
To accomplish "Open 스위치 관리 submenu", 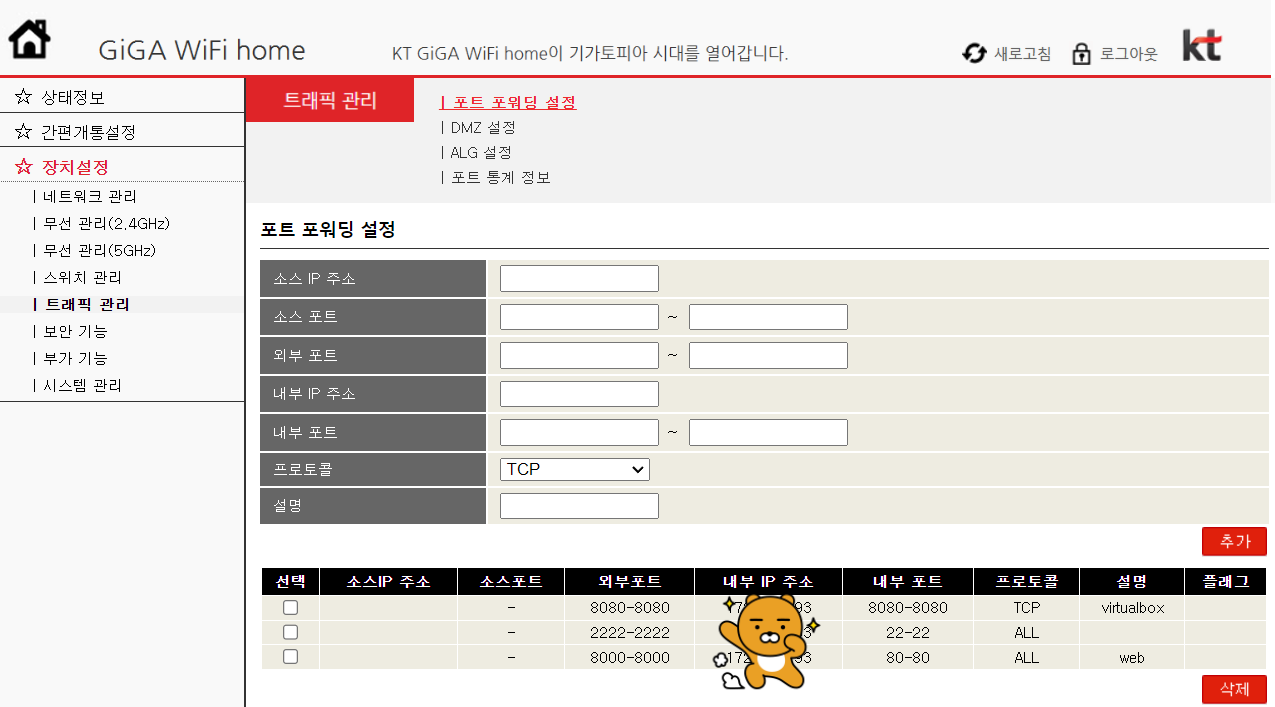I will [82, 277].
